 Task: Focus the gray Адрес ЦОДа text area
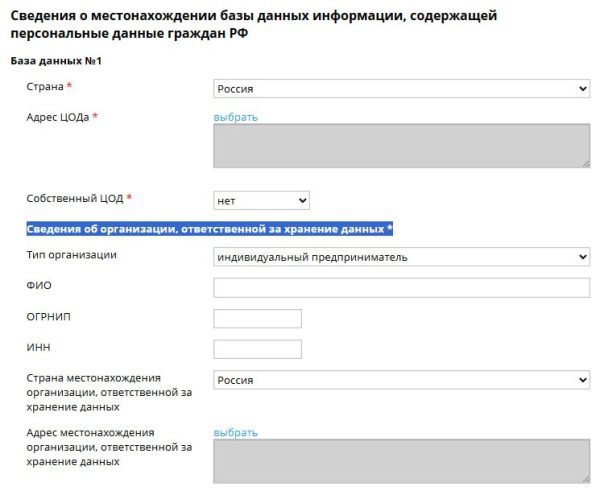(401, 146)
